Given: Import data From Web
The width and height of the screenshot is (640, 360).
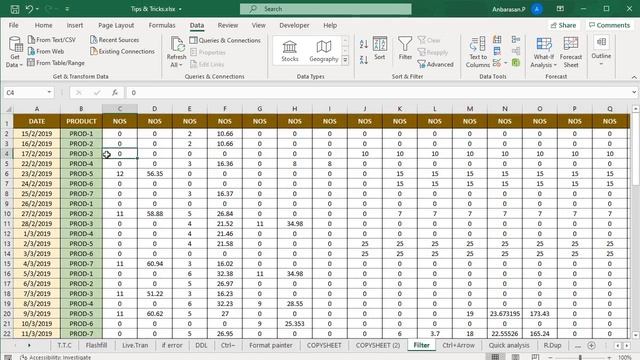Looking at the screenshot, I should [46, 51].
